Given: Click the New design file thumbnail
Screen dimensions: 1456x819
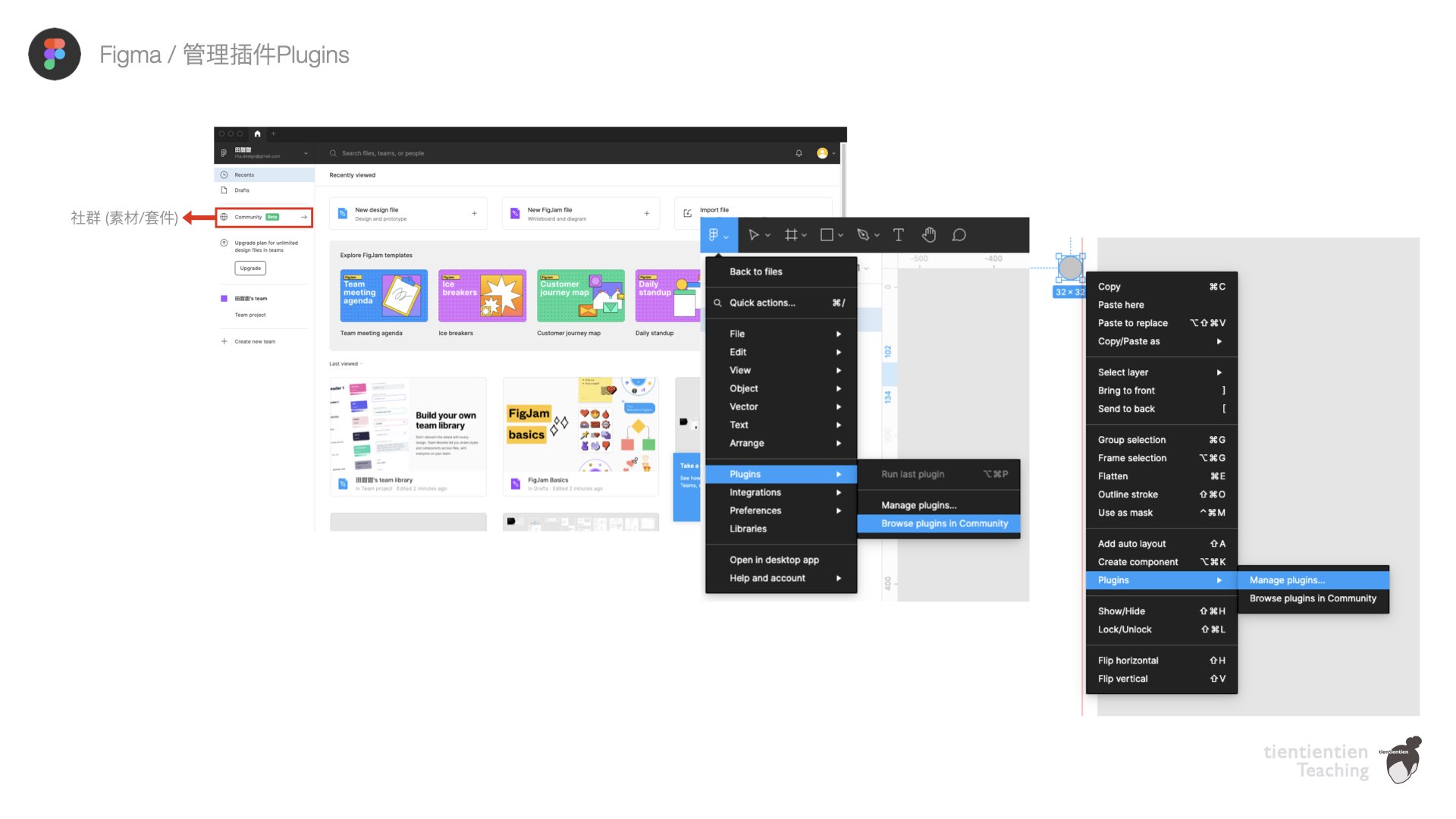Looking at the screenshot, I should pos(405,213).
